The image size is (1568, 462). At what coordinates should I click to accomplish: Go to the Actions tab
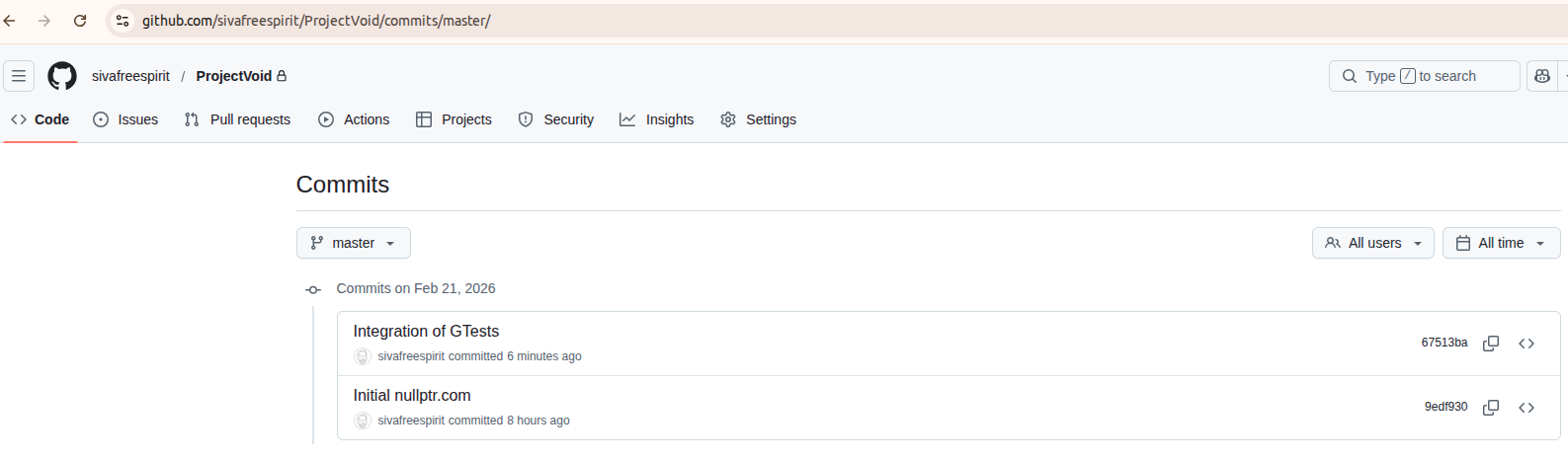pyautogui.click(x=354, y=119)
